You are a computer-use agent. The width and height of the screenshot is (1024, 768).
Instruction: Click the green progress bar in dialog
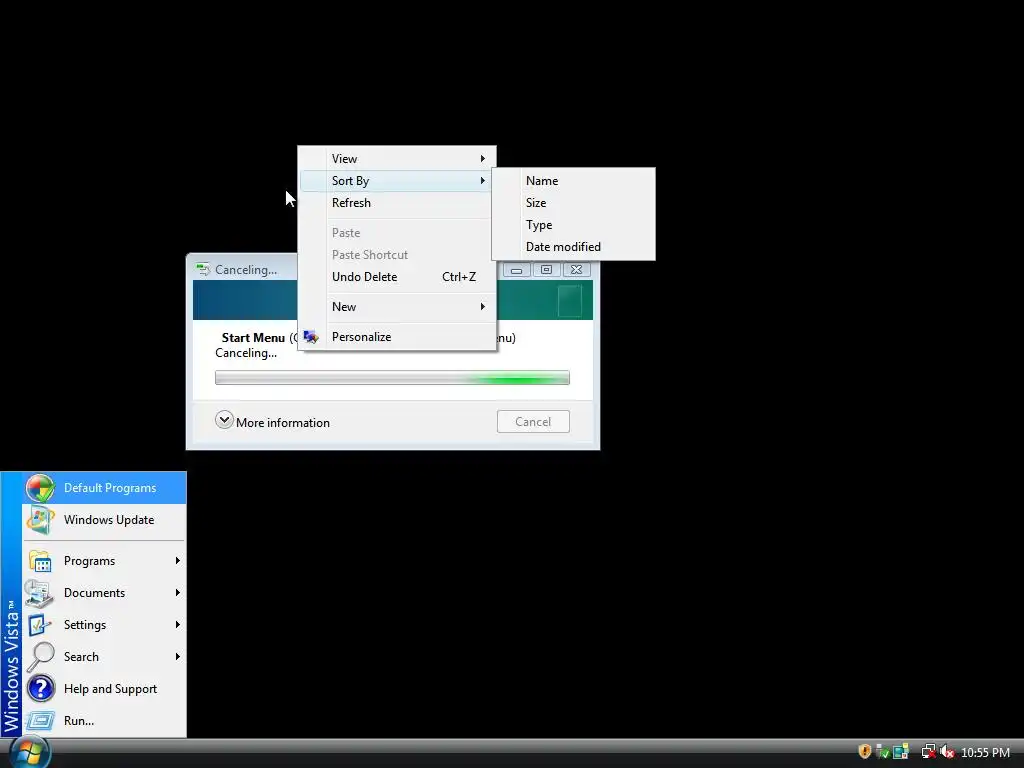[x=392, y=377]
